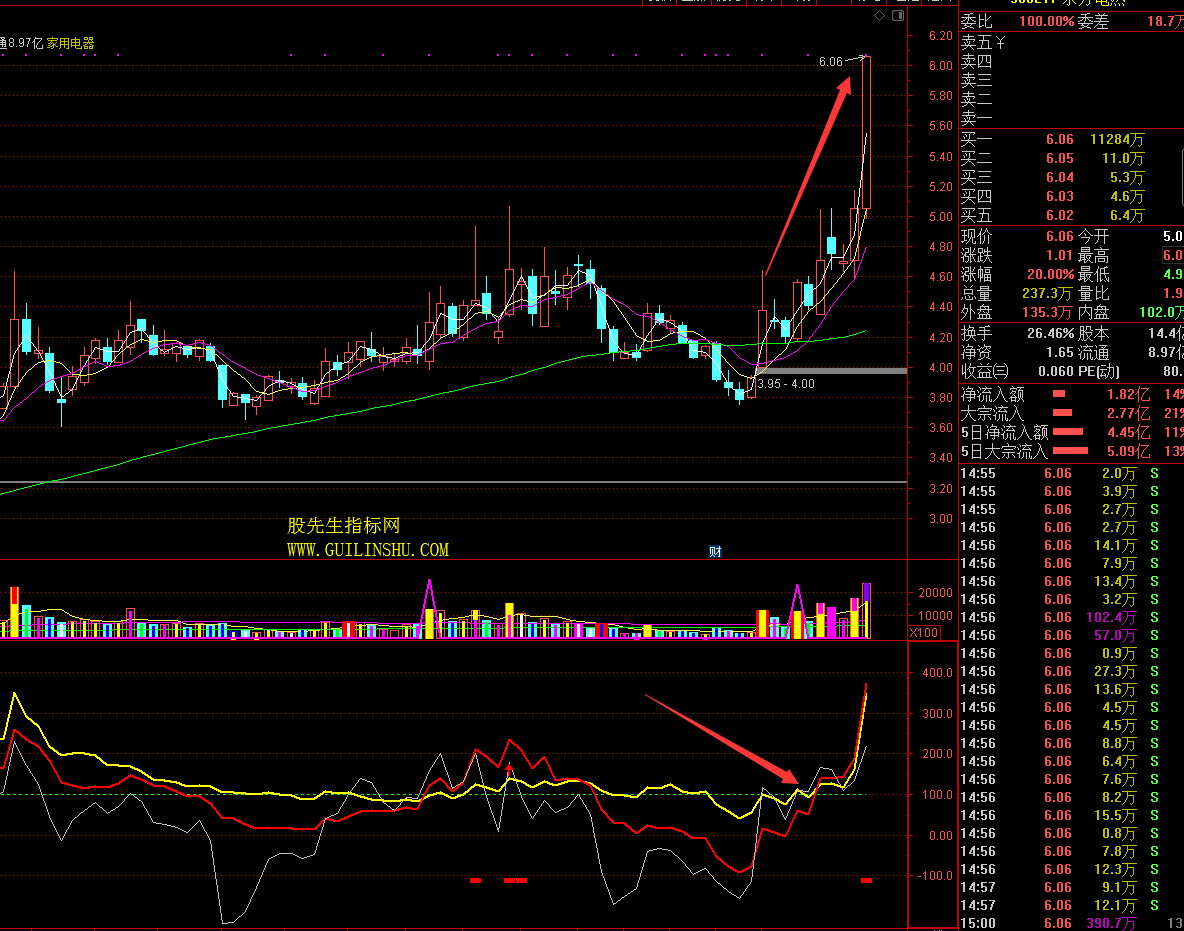Image resolution: width=1184 pixels, height=931 pixels.
Task: Click the 买一 bid row at 6.06
Action: (x=1071, y=139)
